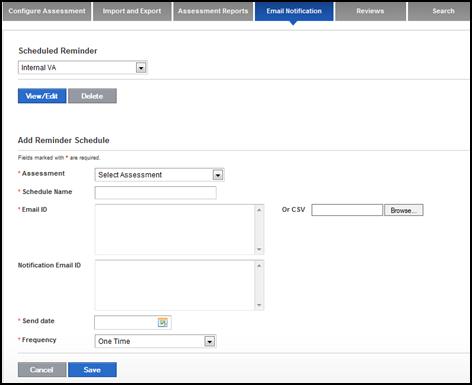Select the Email Notification tab

click(x=294, y=11)
